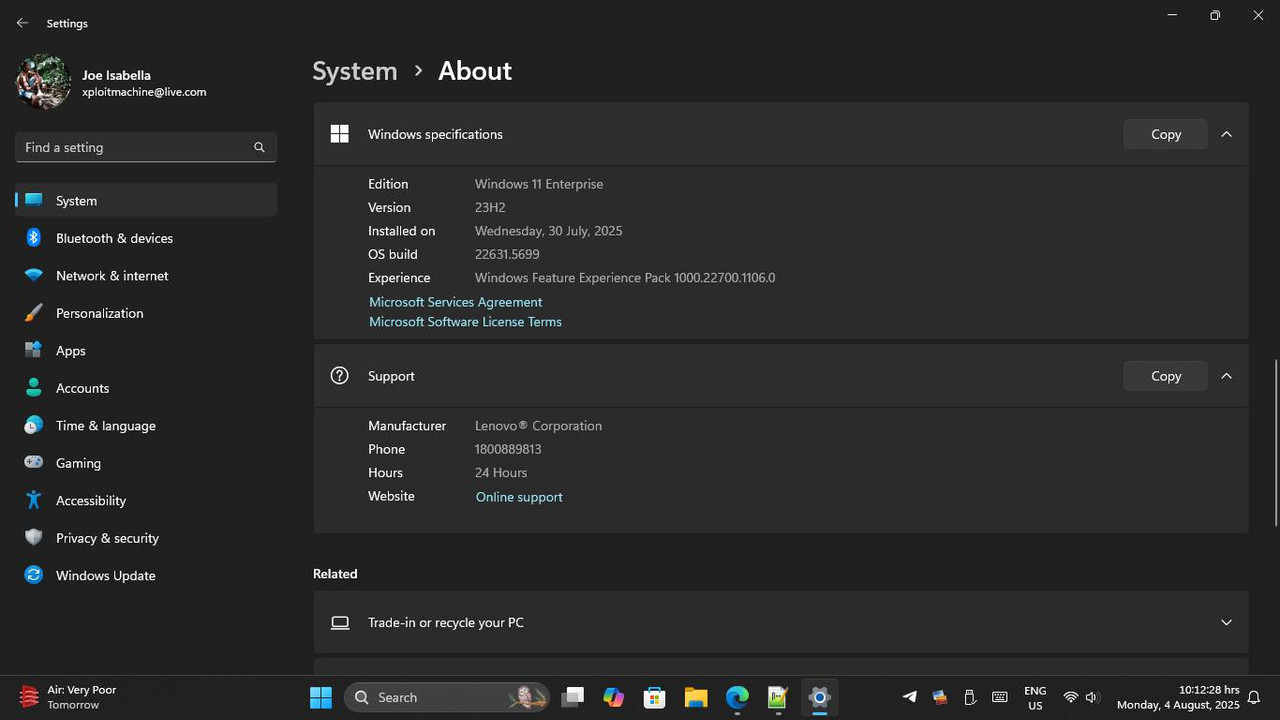Collapse the Support section
The image size is (1280, 720).
click(1226, 376)
